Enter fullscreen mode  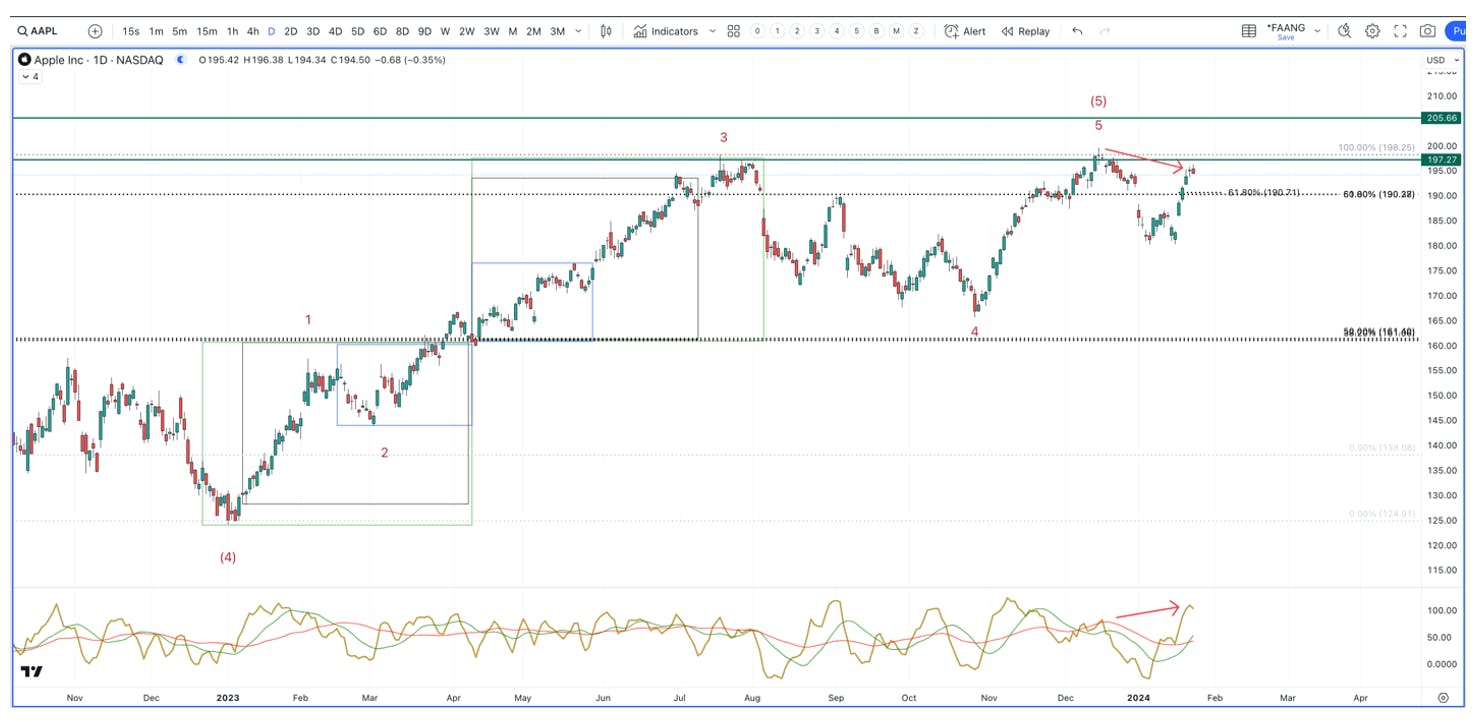tap(1400, 31)
